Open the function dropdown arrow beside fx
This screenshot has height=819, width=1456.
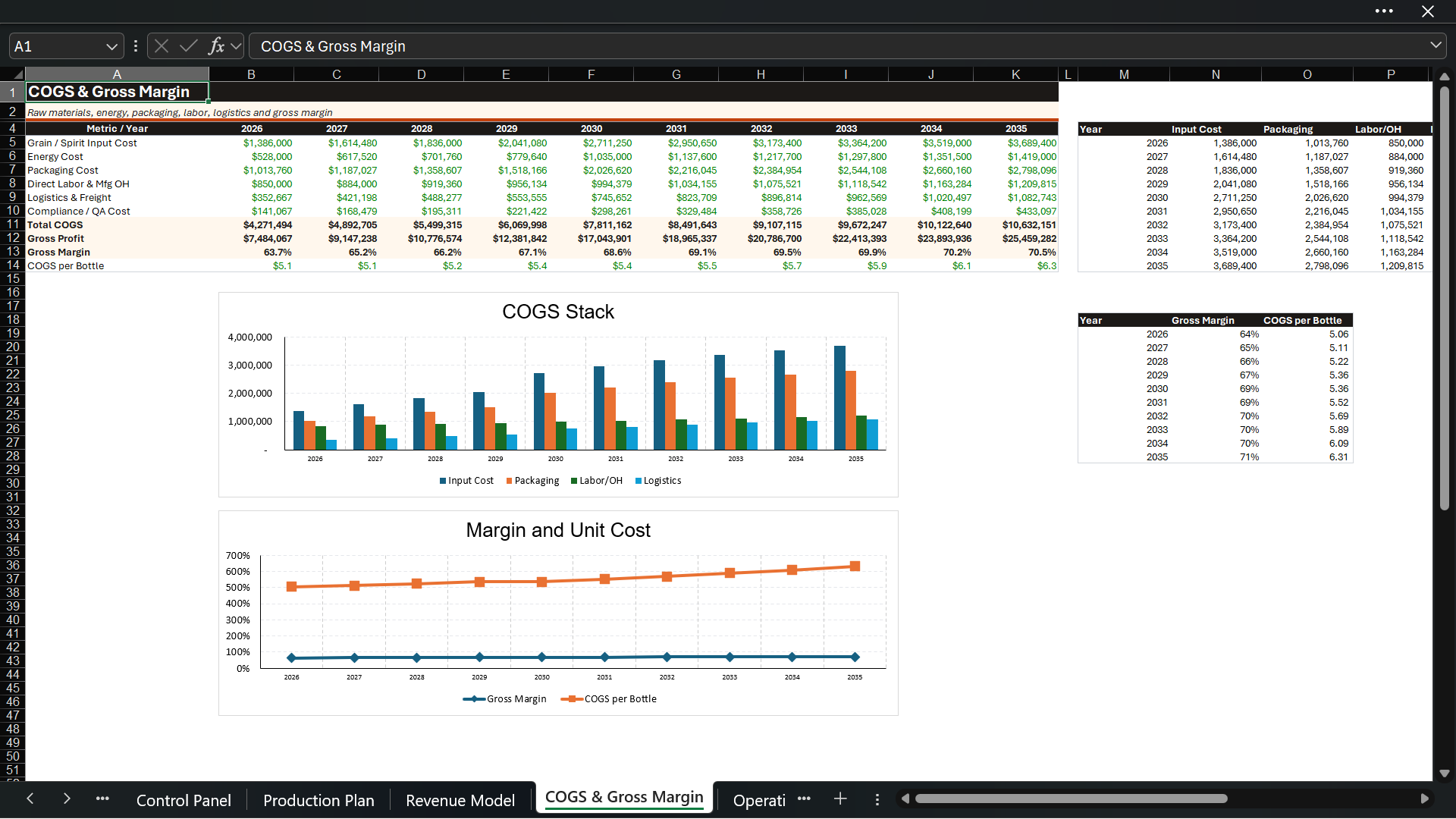236,46
